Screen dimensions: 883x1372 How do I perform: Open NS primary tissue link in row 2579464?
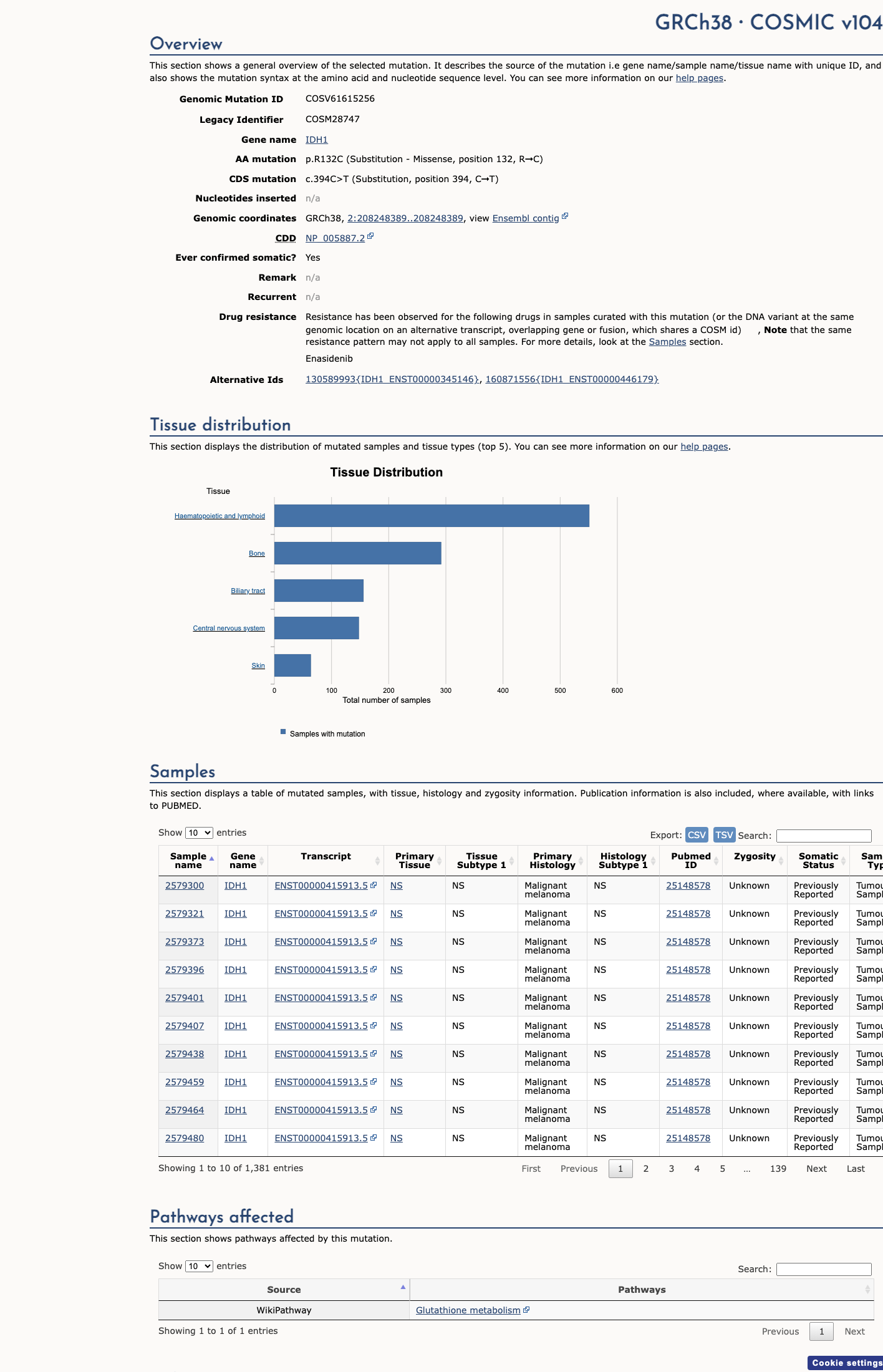tap(396, 1110)
